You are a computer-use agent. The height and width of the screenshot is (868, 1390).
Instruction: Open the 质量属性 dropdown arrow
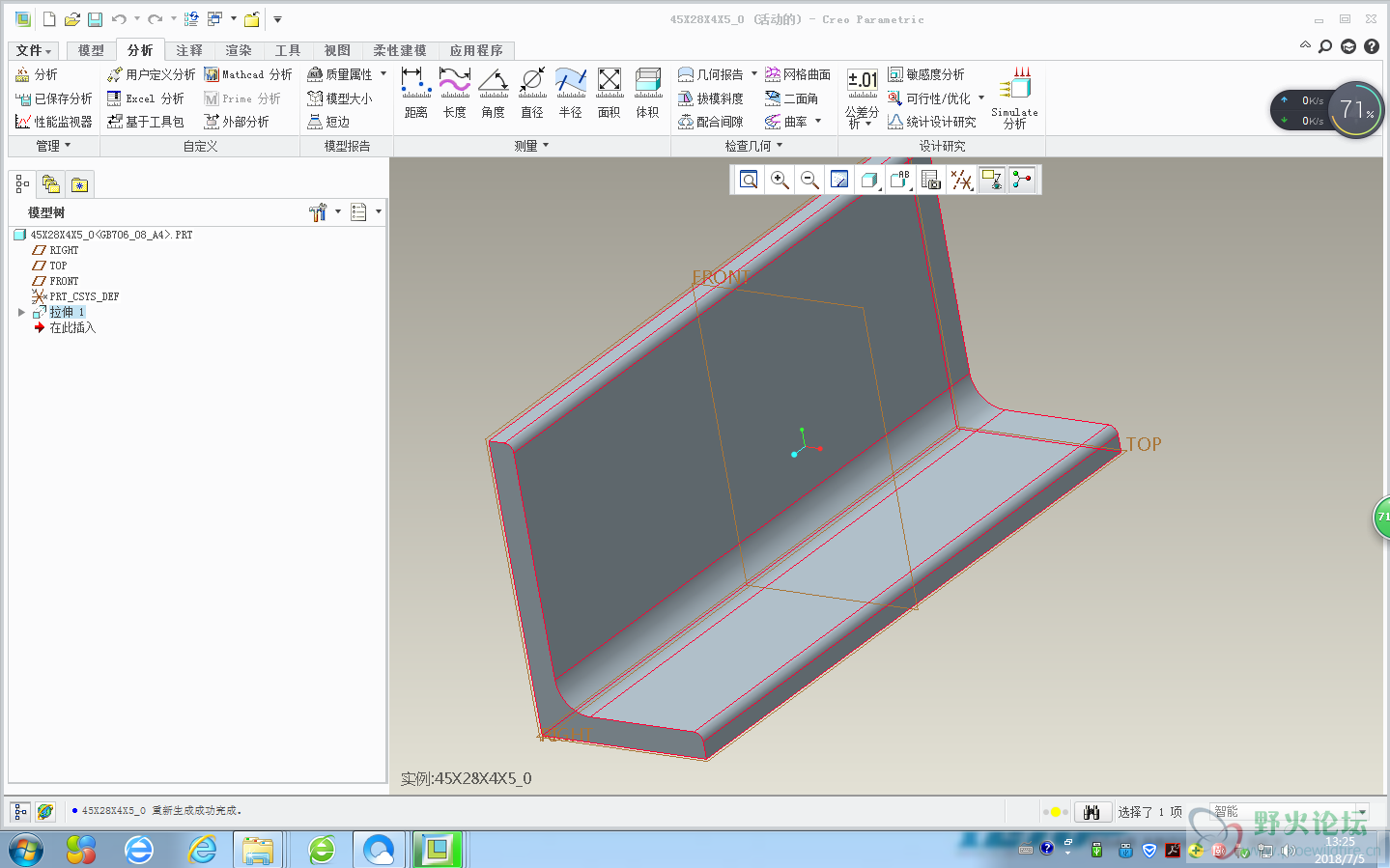[383, 73]
